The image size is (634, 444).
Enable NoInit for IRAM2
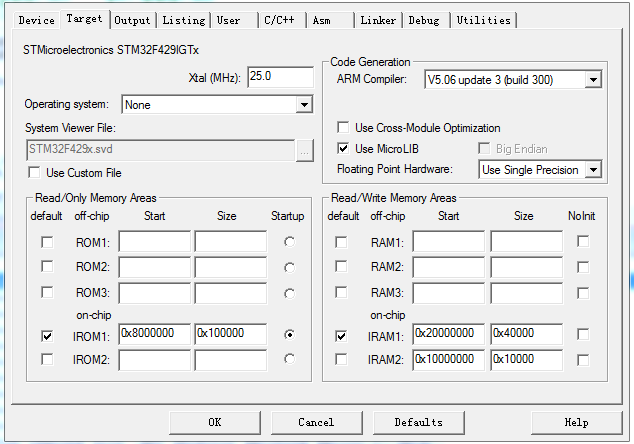point(583,360)
